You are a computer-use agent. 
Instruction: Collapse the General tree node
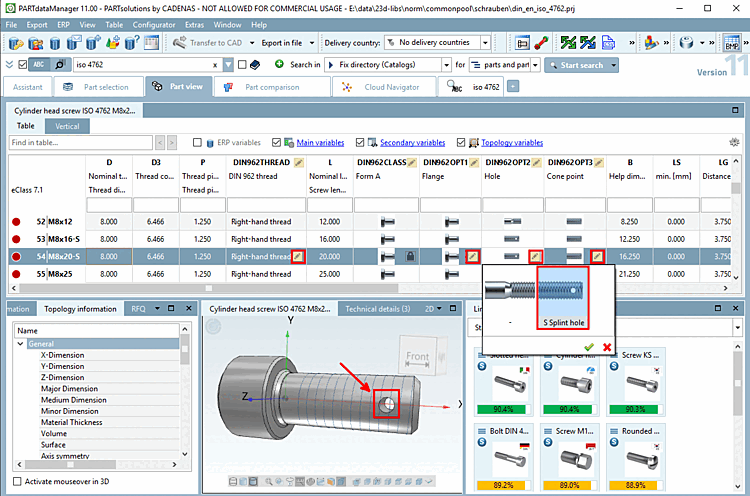(22, 343)
